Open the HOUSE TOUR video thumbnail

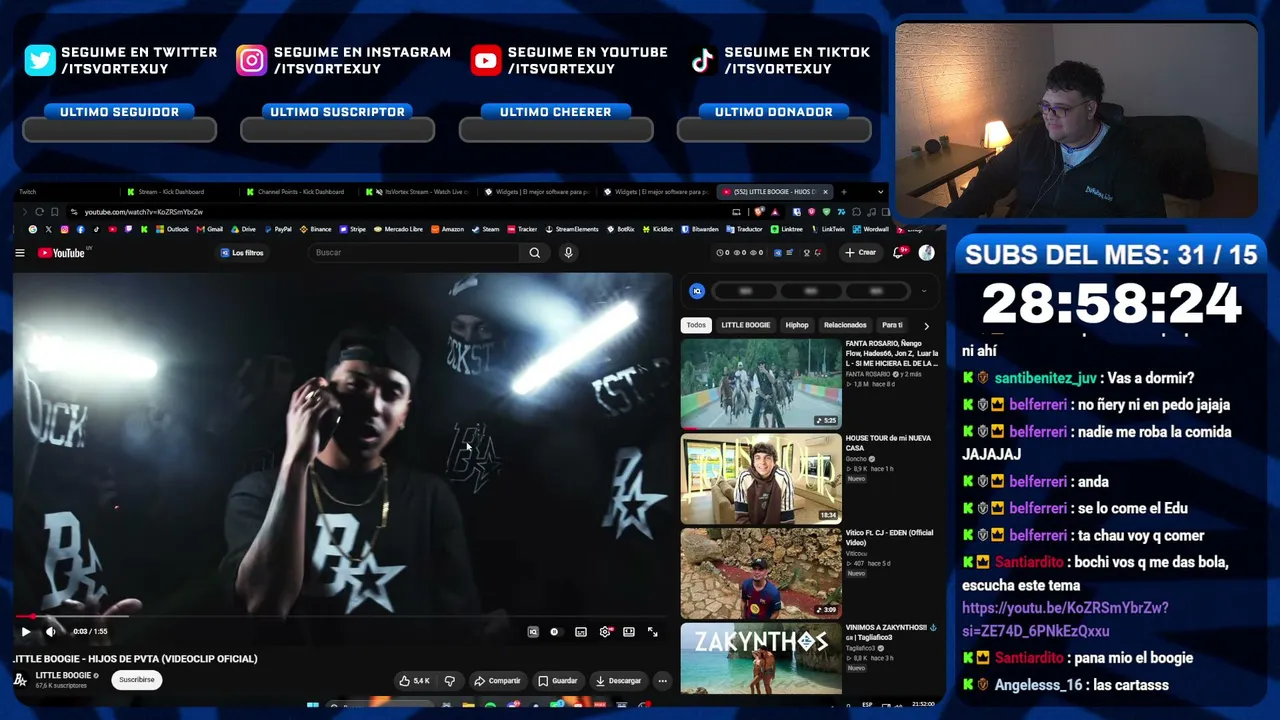point(761,479)
